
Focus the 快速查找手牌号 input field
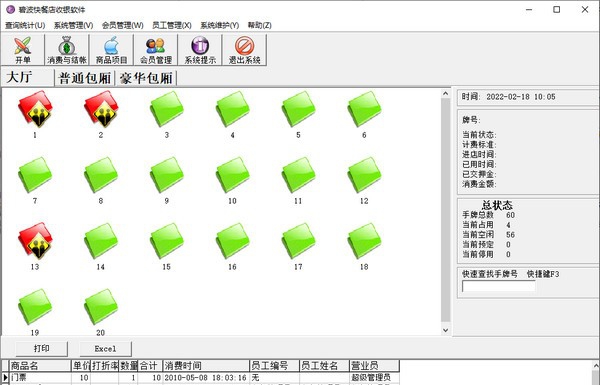(499, 286)
